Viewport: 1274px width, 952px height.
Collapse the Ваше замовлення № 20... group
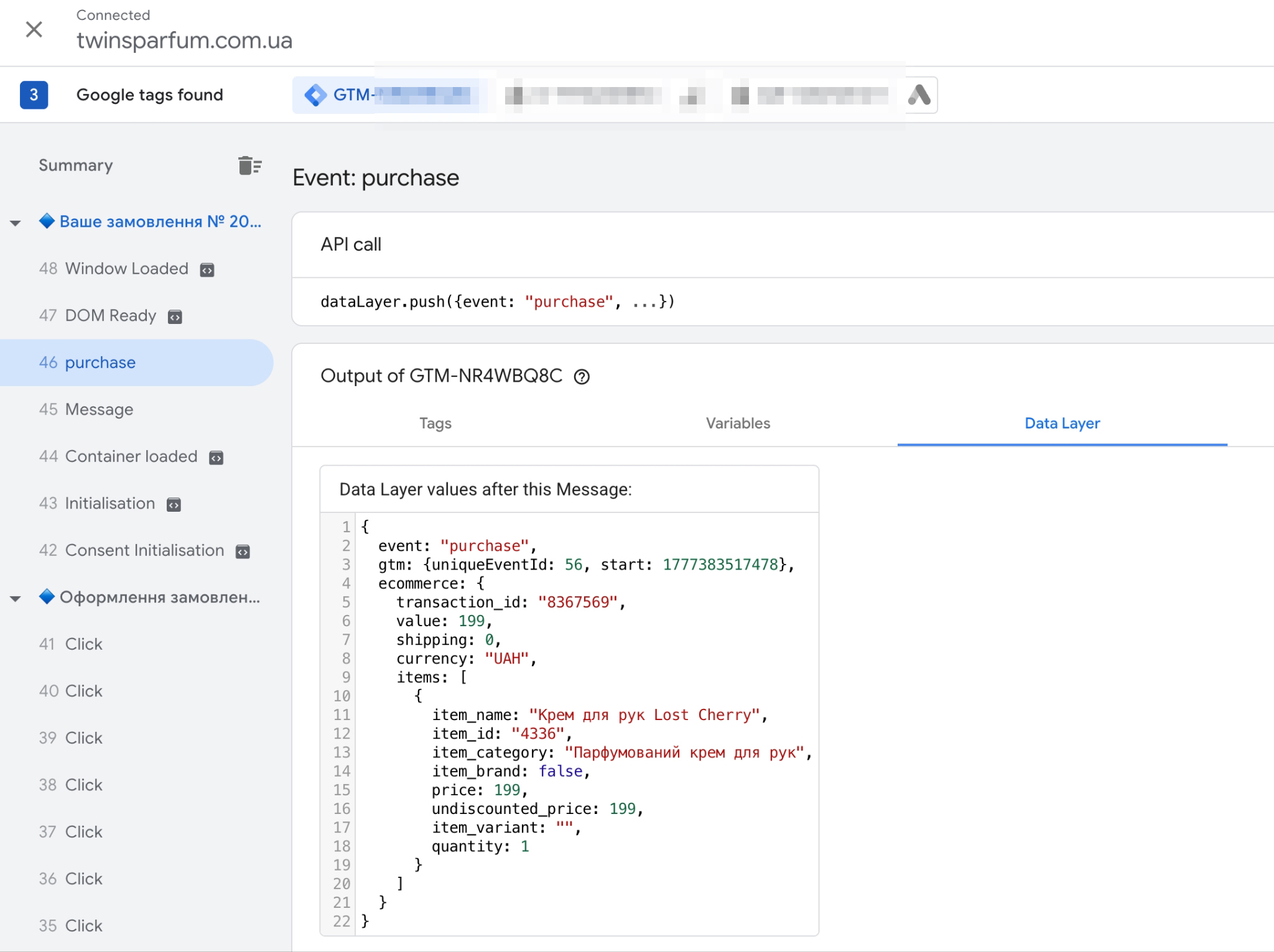tap(16, 223)
